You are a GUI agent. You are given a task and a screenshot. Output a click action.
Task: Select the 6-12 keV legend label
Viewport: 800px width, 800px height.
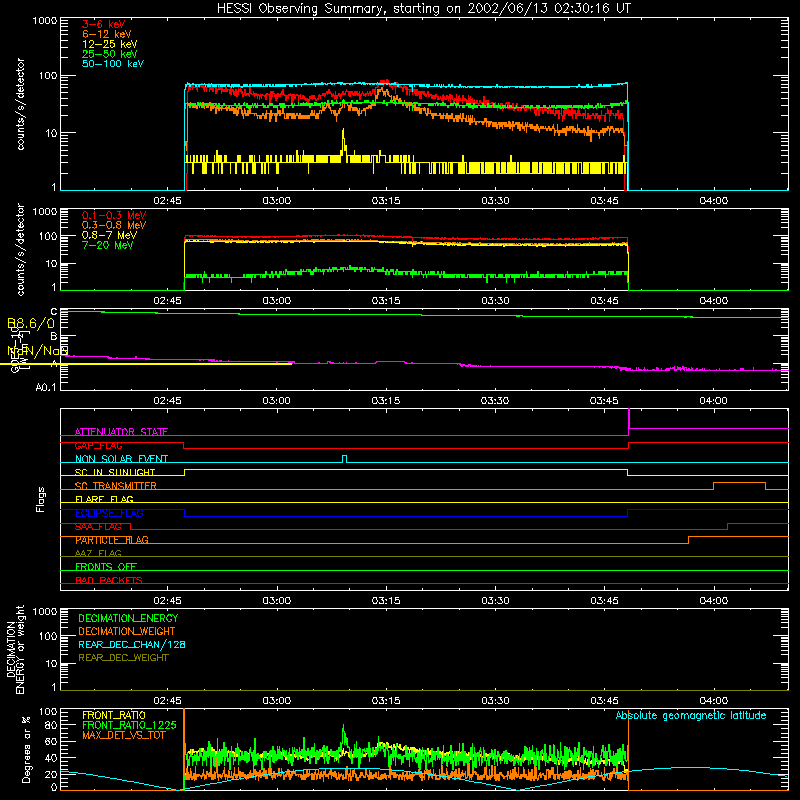[106, 34]
